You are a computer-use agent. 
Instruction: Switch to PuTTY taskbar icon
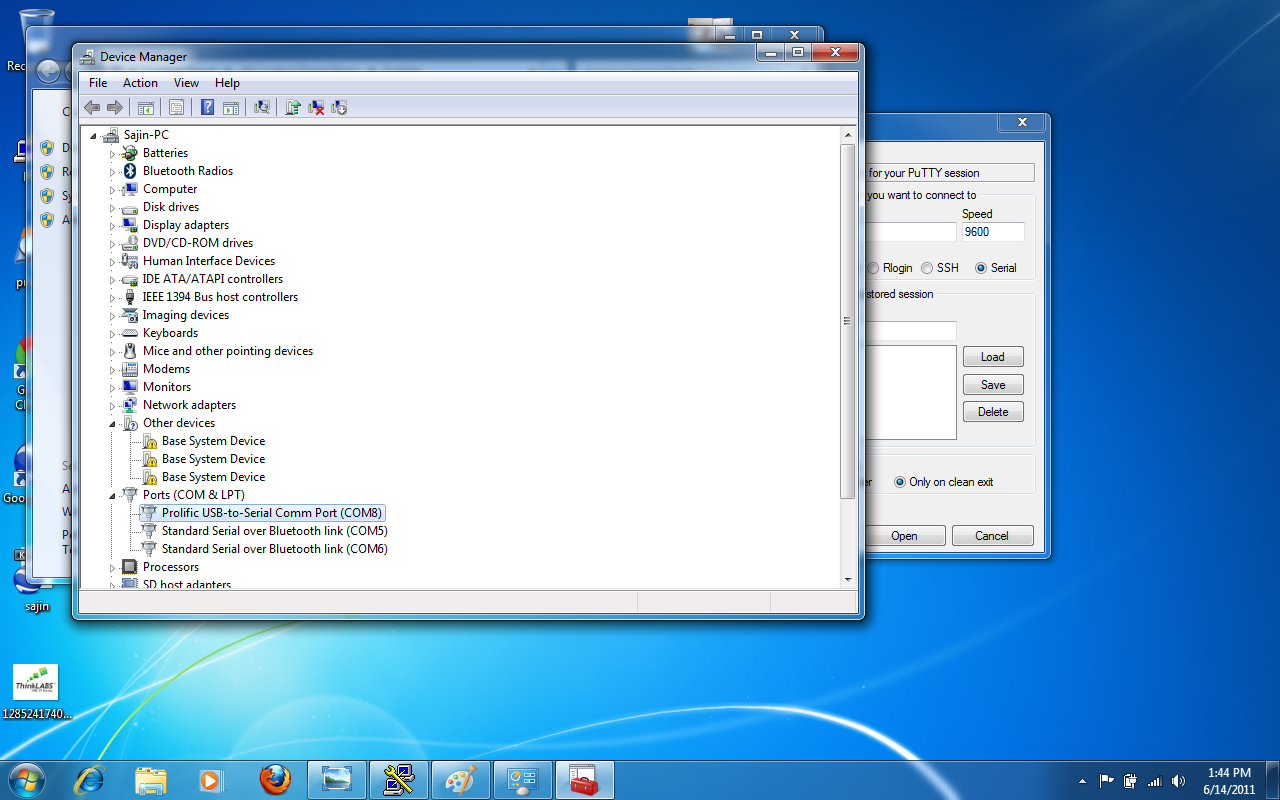point(399,780)
